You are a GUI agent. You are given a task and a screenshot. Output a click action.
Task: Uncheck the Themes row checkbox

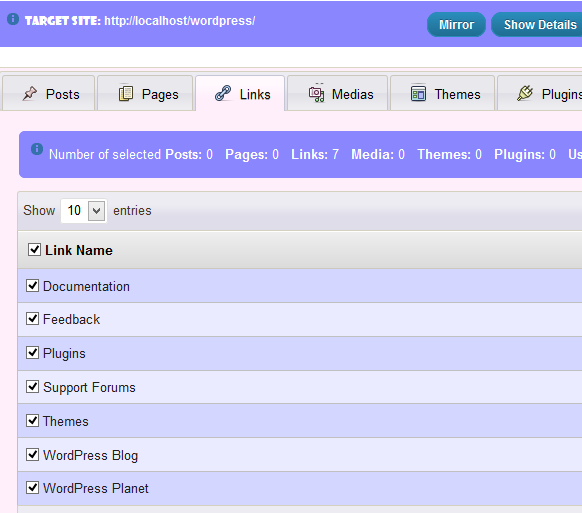tap(32, 421)
